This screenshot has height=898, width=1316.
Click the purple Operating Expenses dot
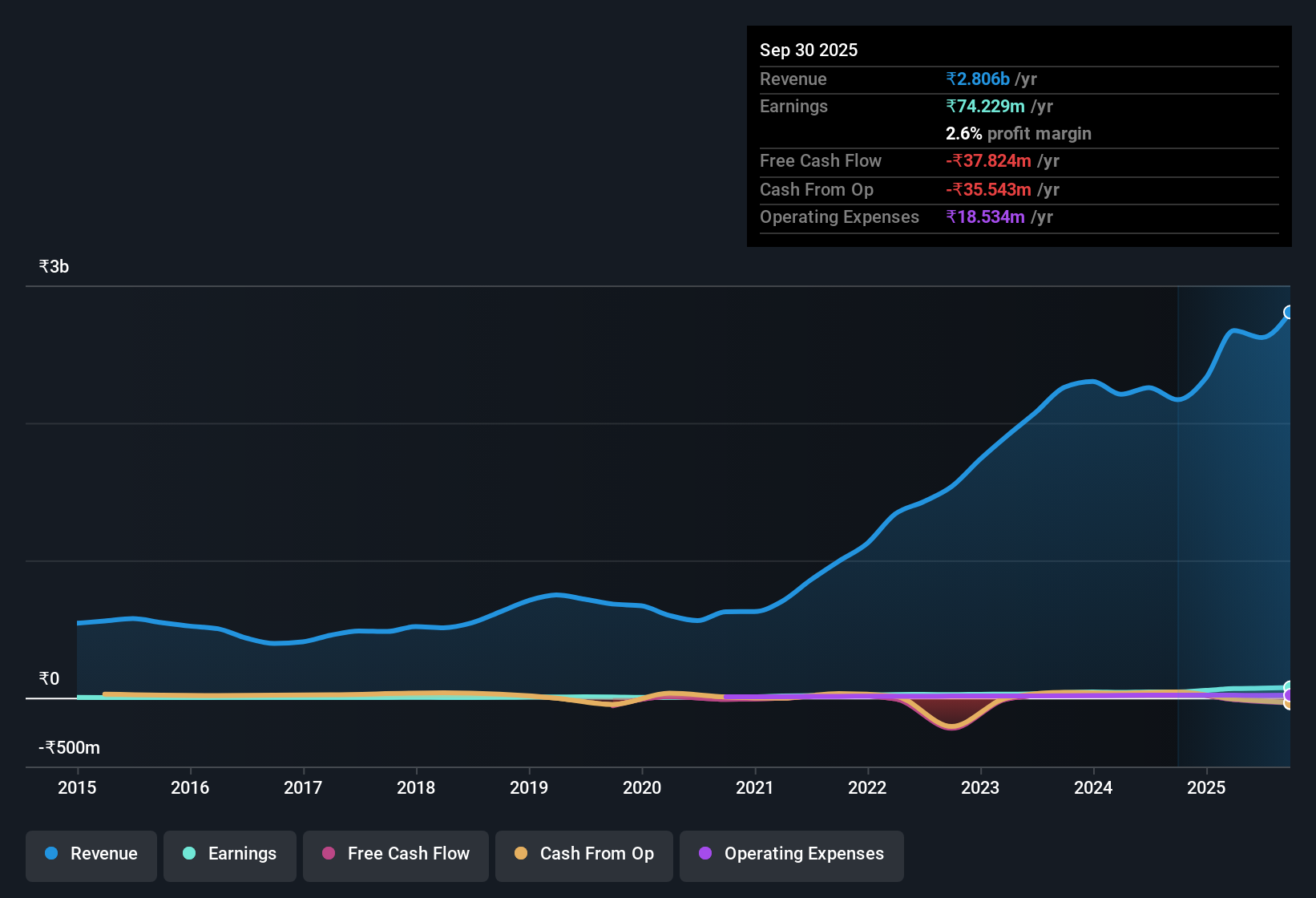pyautogui.click(x=705, y=854)
